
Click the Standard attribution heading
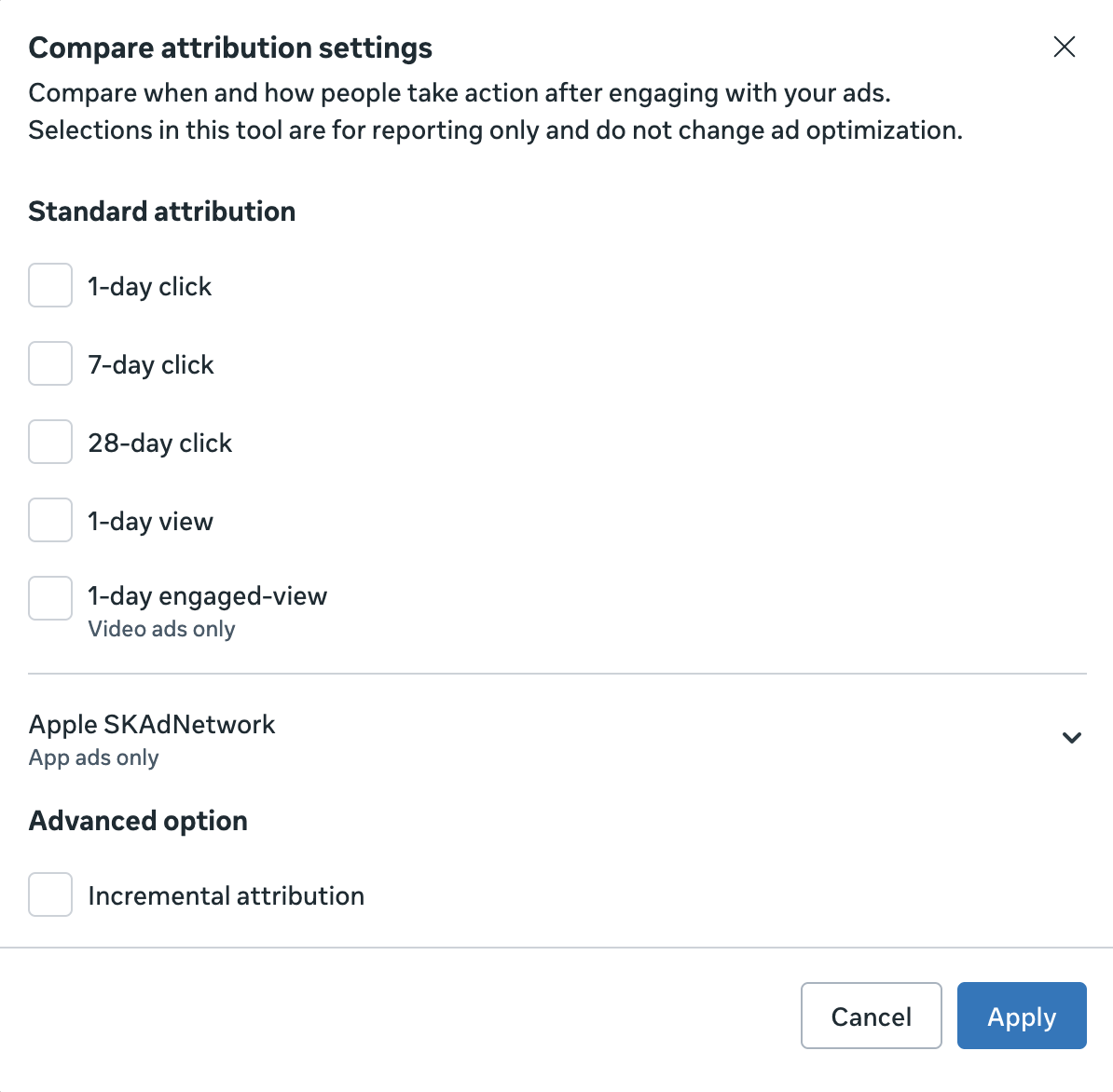tap(162, 212)
